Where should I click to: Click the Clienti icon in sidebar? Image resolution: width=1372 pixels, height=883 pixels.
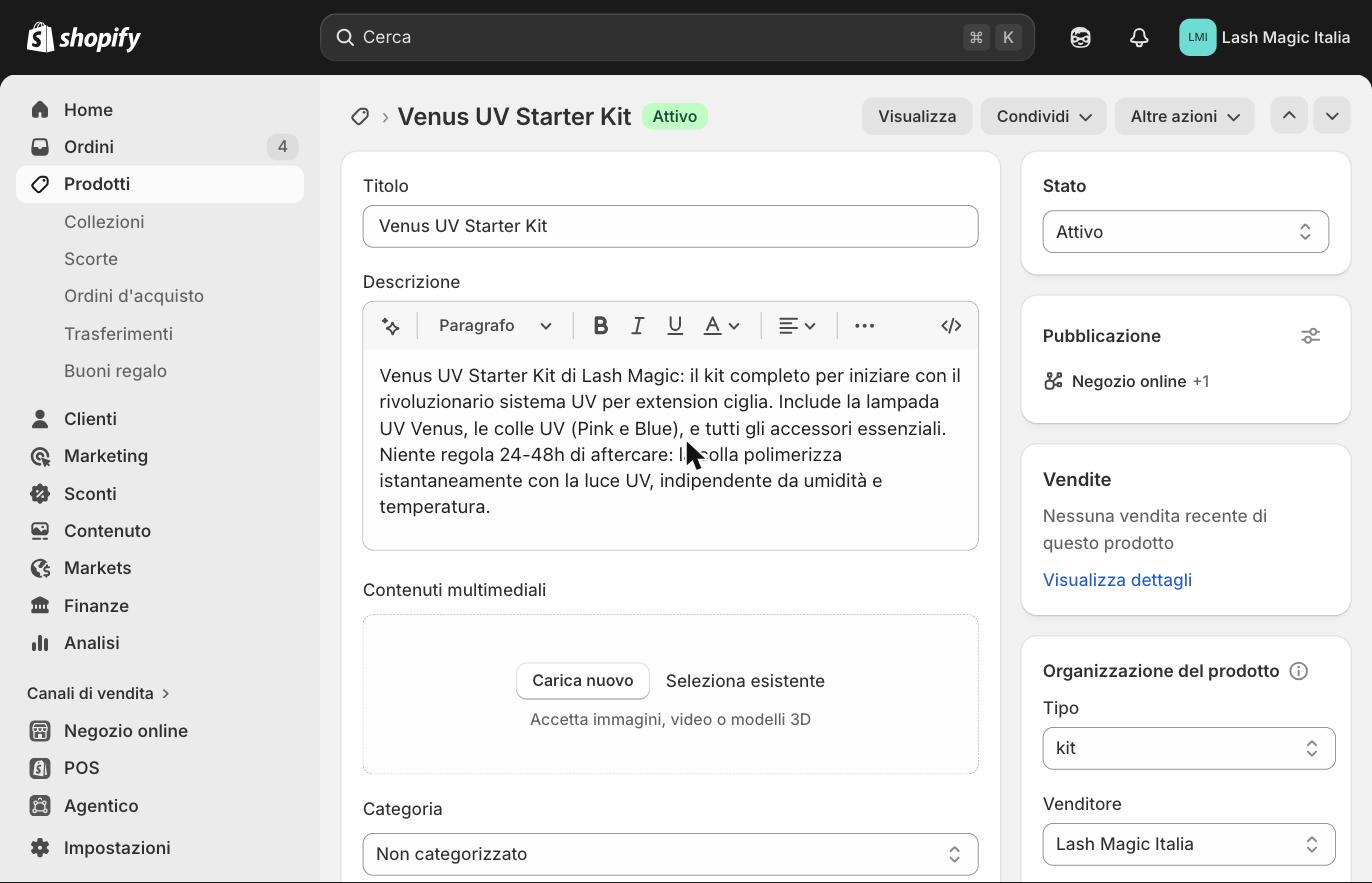pyautogui.click(x=40, y=419)
